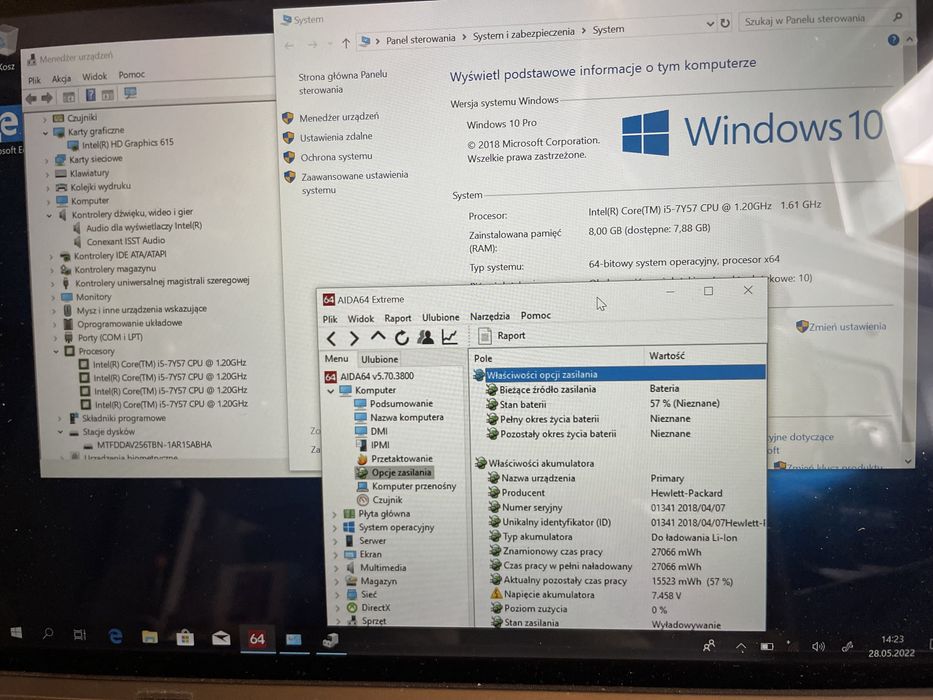The image size is (933, 700).
Task: Switch to the Ulubione tab in AIDA64
Action: click(x=380, y=359)
